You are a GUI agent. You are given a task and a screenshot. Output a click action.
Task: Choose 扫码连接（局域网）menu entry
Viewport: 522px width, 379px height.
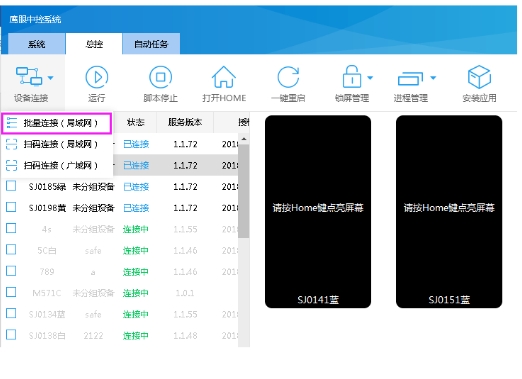click(x=56, y=144)
